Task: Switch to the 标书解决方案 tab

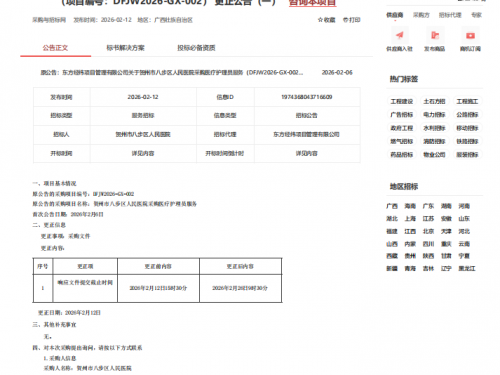Action: click(125, 48)
